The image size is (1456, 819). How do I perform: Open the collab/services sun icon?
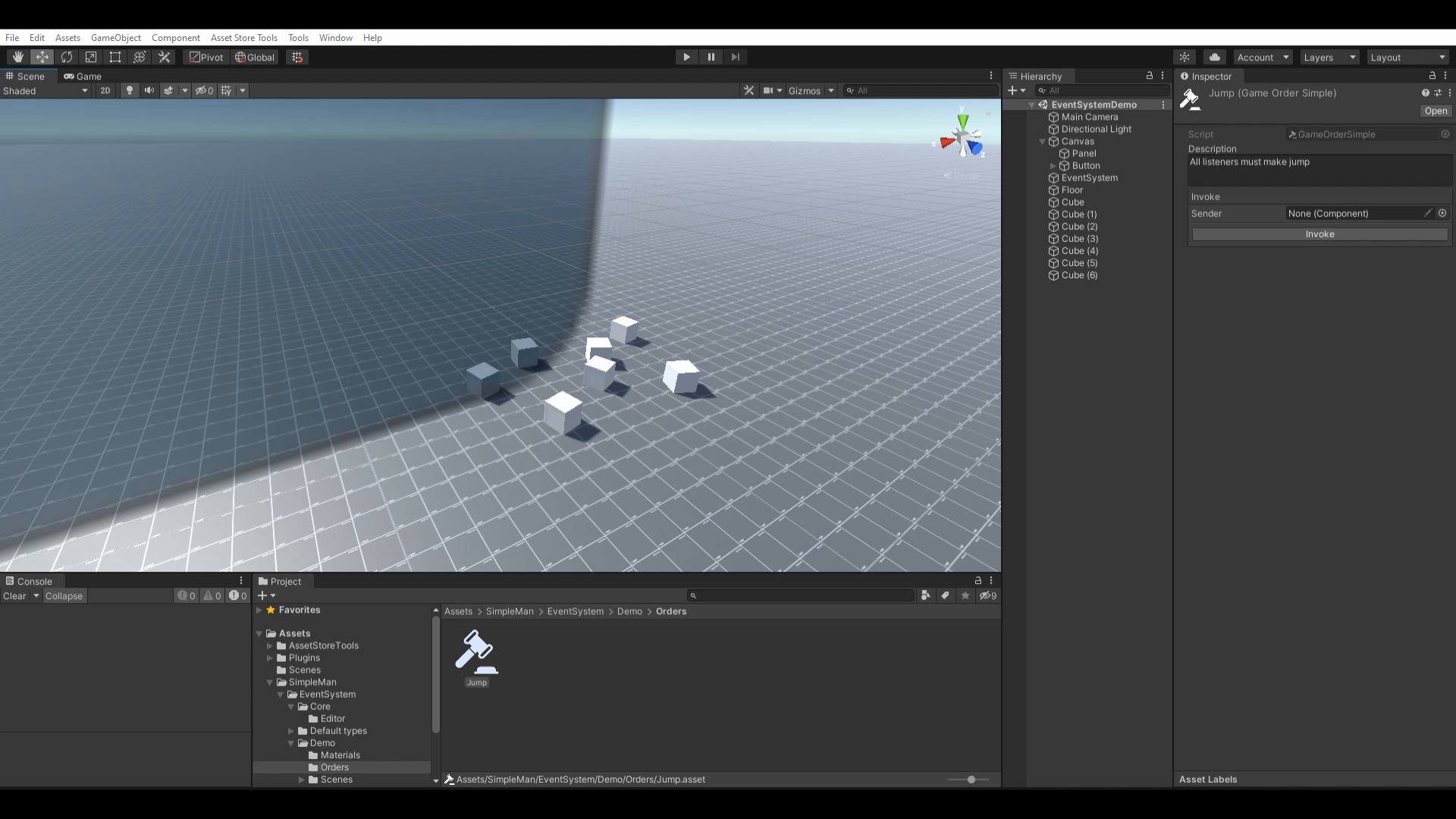pyautogui.click(x=1185, y=57)
